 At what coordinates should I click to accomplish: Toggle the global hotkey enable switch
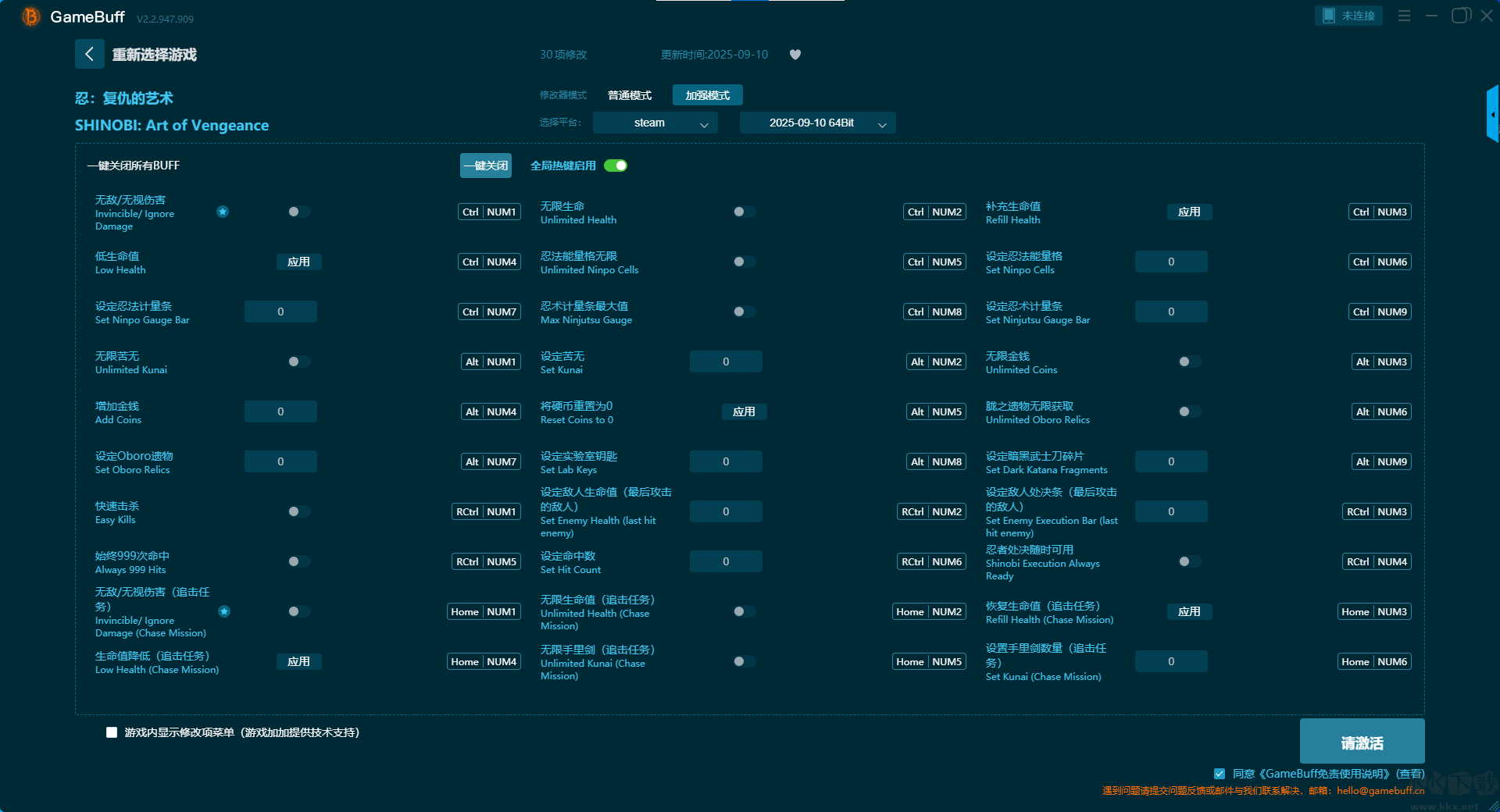[616, 166]
